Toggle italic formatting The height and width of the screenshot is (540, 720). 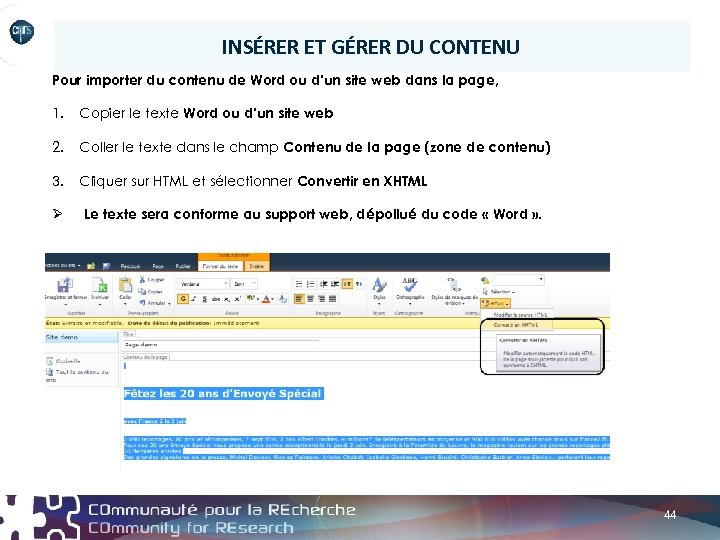click(194, 299)
